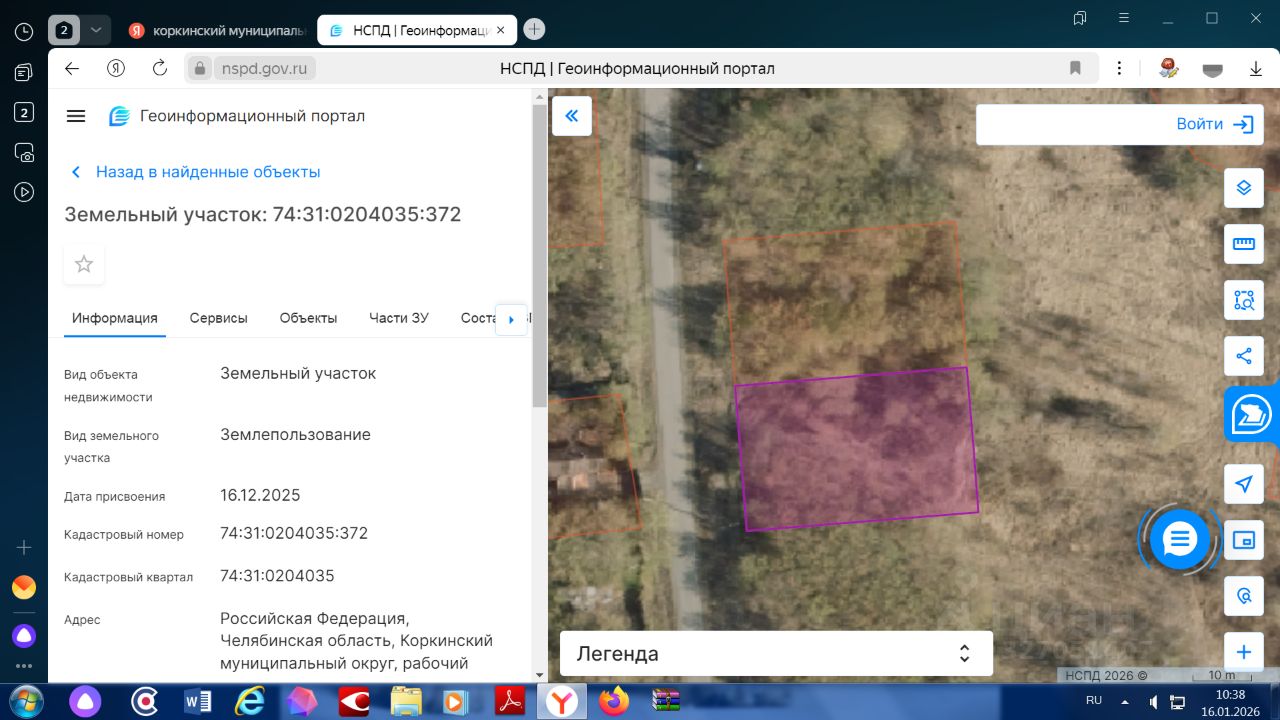Click the cadastral quarter value 74:31:0204035
This screenshot has width=1280, height=720.
(277, 575)
